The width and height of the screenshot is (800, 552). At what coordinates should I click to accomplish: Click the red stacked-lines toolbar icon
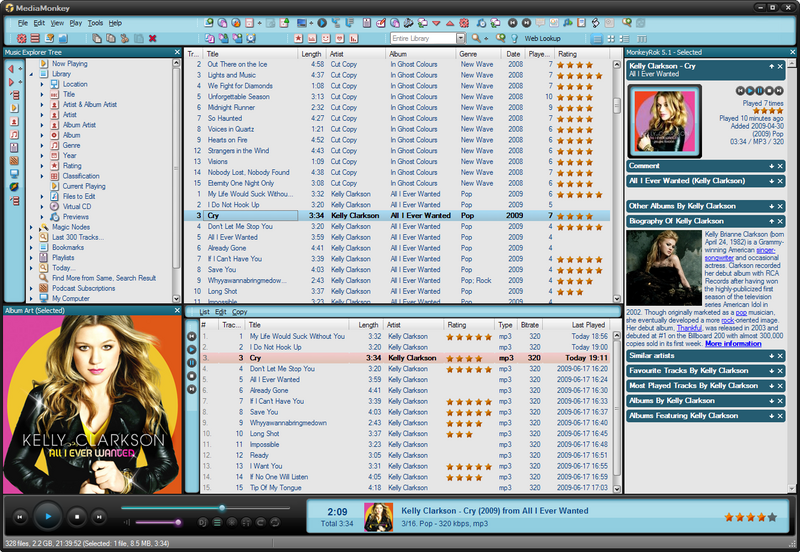pyautogui.click(x=35, y=38)
